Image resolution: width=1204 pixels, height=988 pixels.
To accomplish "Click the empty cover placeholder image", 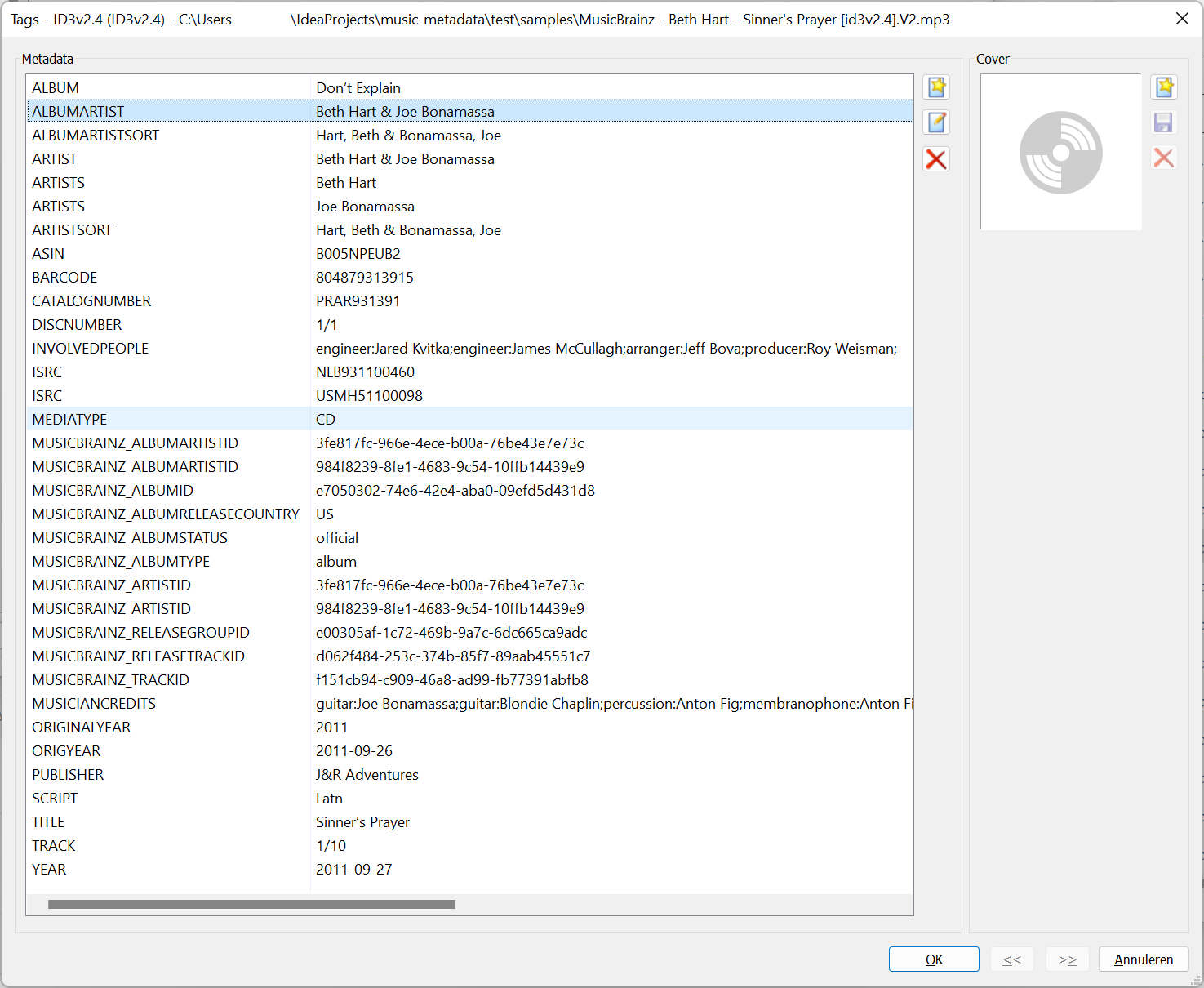I will (x=1060, y=153).
